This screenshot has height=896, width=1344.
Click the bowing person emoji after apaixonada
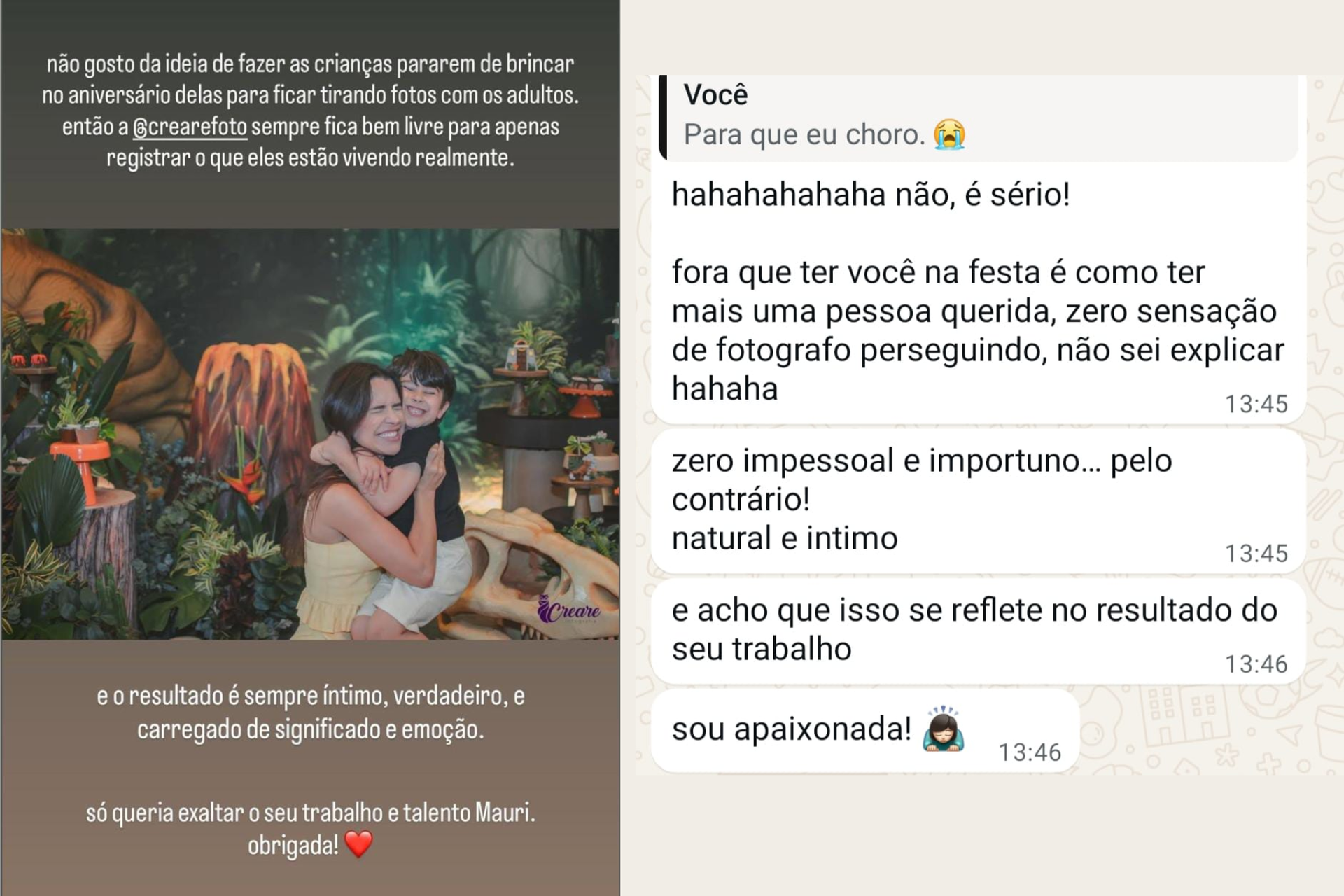coord(944,729)
